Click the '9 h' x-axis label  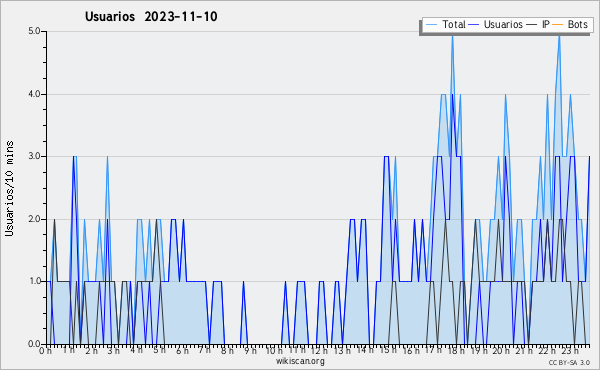coord(250,351)
